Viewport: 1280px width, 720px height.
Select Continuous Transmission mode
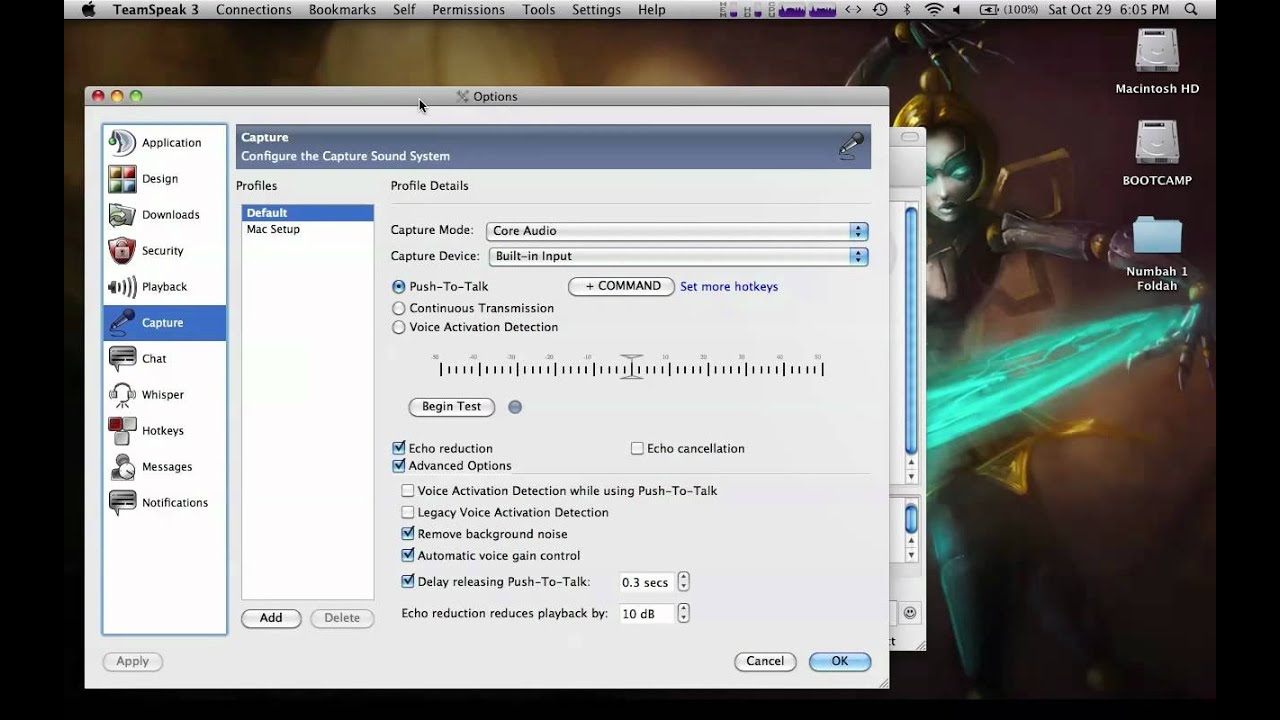399,308
